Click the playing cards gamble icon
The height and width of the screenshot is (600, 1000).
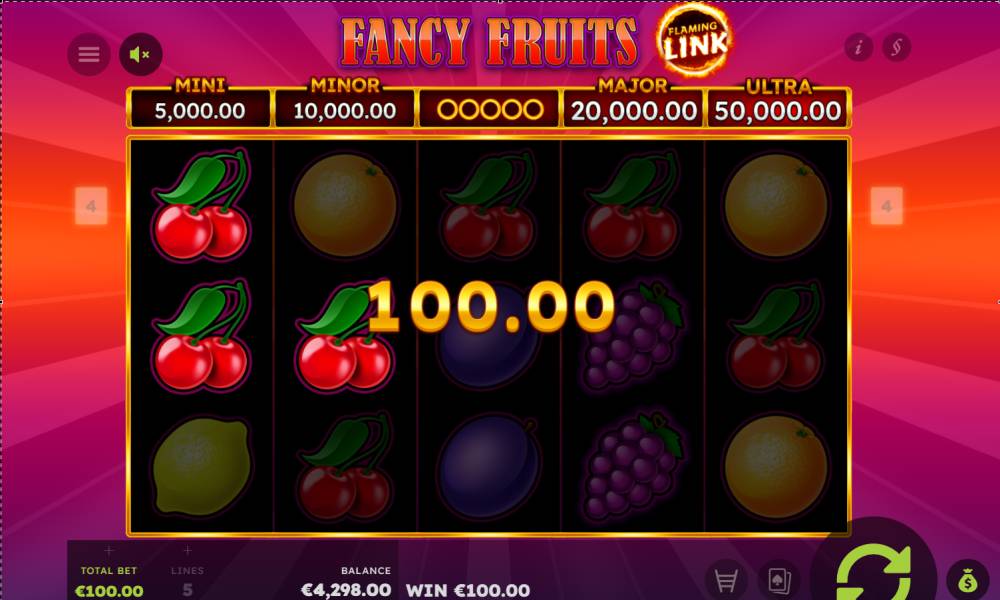[x=779, y=580]
